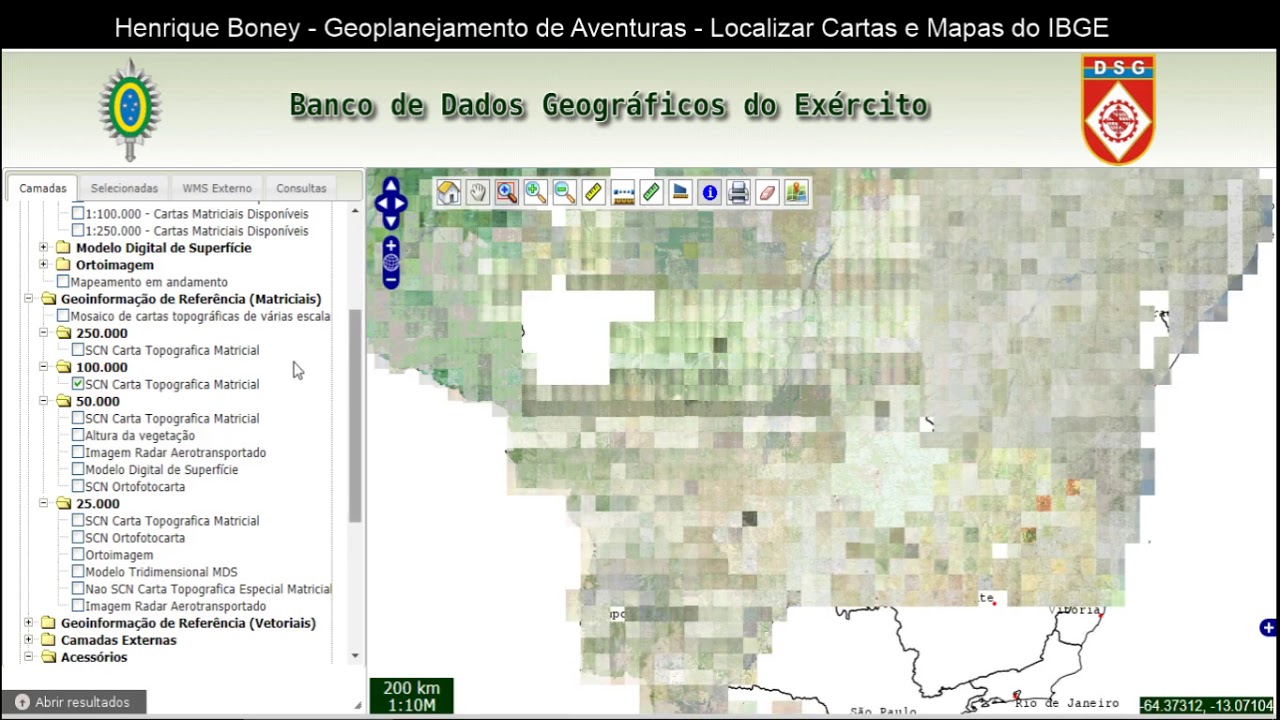Click the blue elevation profile tool
Screen dimensions: 1280x720
pos(681,192)
